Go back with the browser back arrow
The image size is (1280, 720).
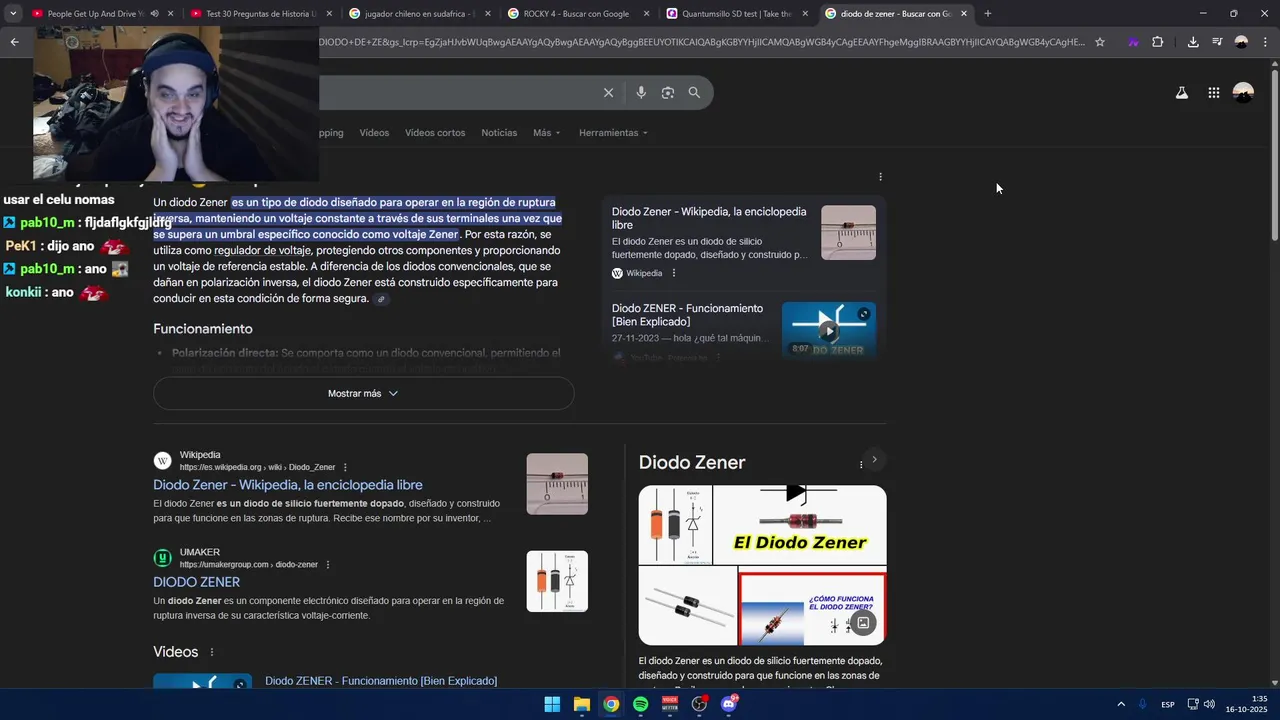[14, 42]
